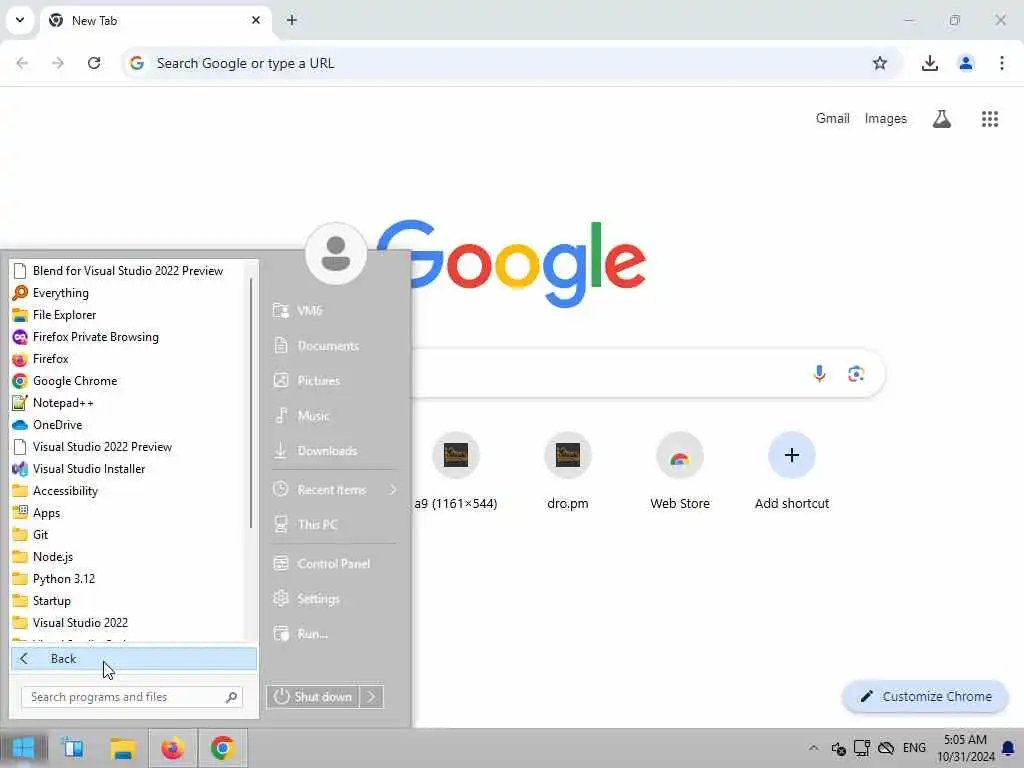This screenshot has height=768, width=1024.
Task: Open the Run... dialog entry
Action: [334, 633]
